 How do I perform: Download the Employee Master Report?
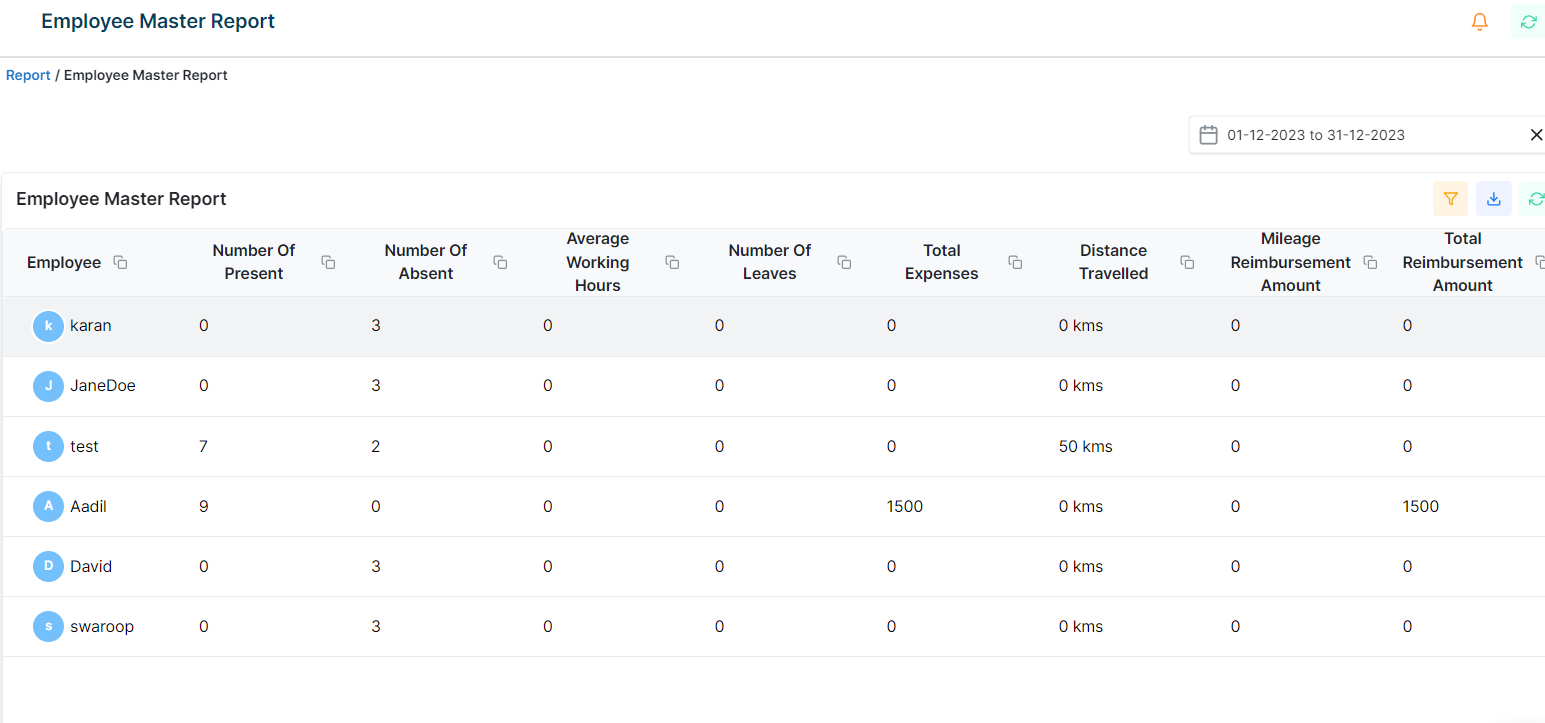click(x=1494, y=199)
